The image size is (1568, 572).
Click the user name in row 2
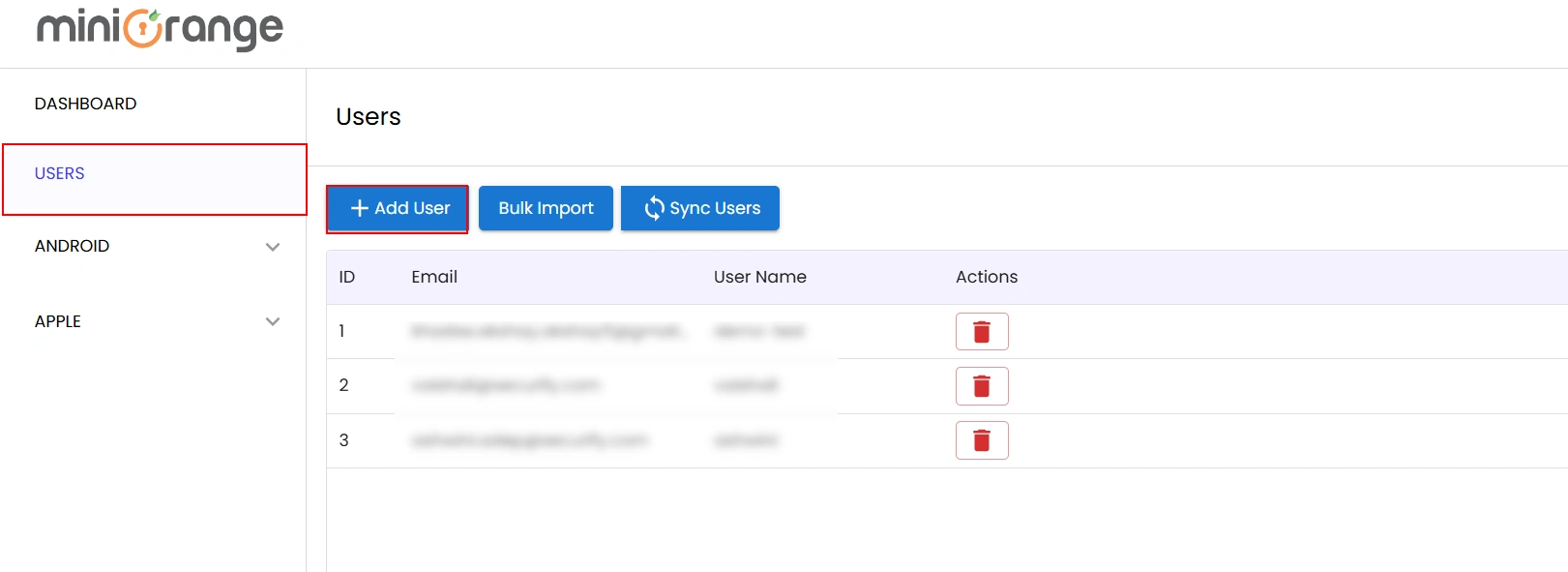[x=746, y=386]
